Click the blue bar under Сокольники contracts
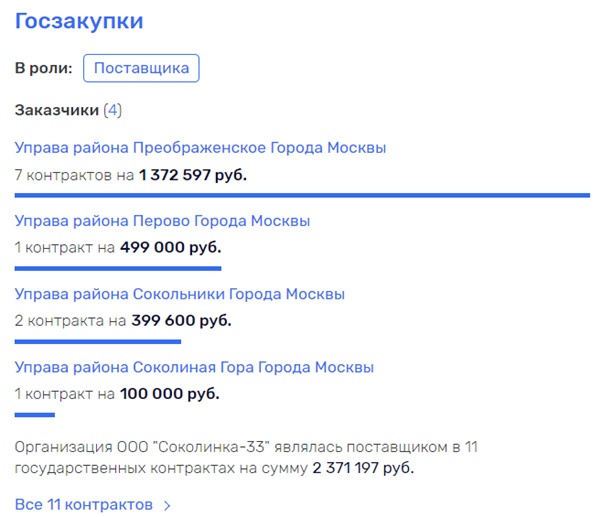The height and width of the screenshot is (517, 602). pos(98,342)
